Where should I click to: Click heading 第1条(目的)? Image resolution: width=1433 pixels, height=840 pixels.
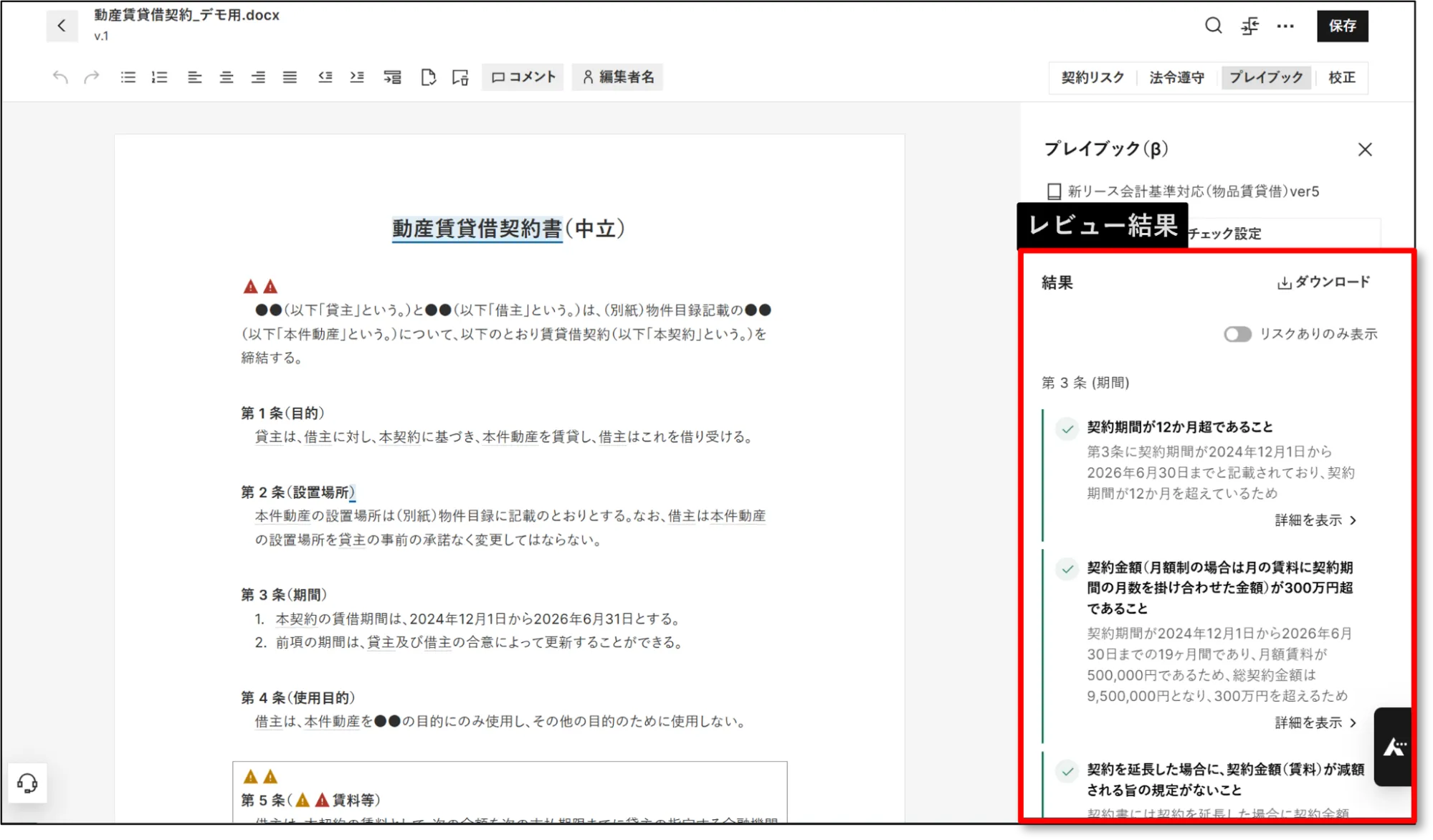click(x=282, y=413)
